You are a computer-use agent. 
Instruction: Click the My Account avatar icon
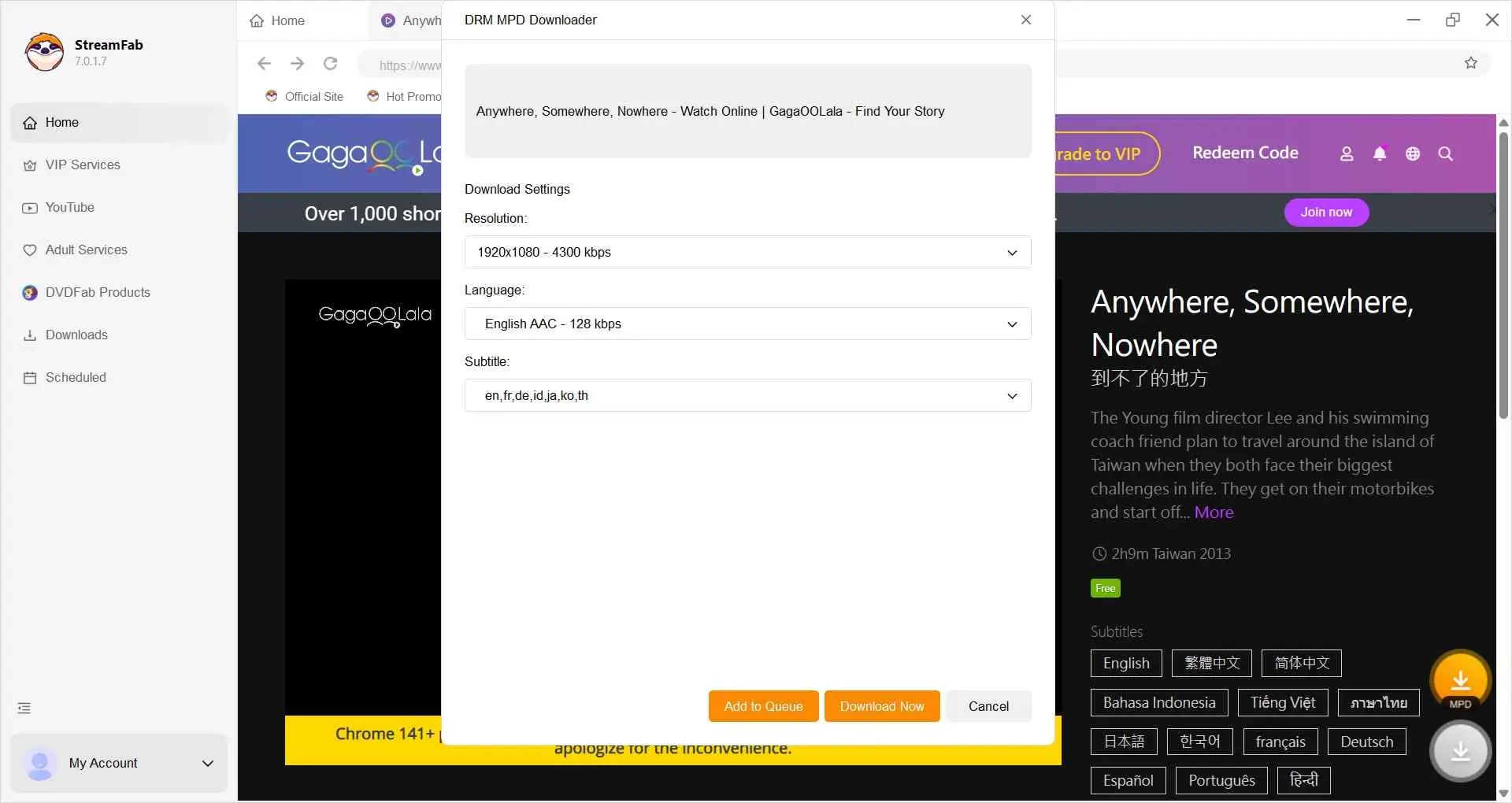[x=39, y=764]
